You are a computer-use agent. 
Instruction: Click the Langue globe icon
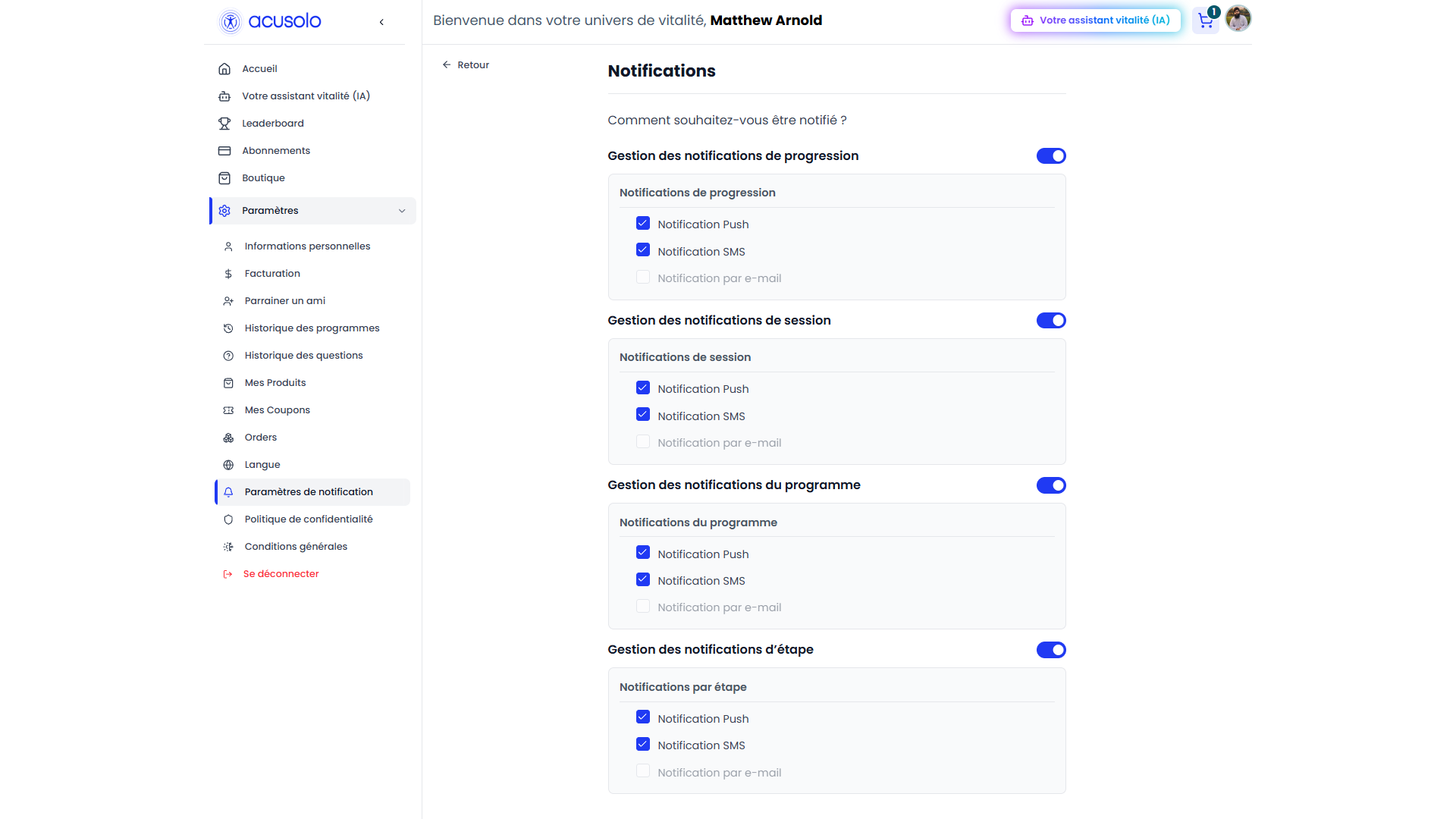(228, 465)
